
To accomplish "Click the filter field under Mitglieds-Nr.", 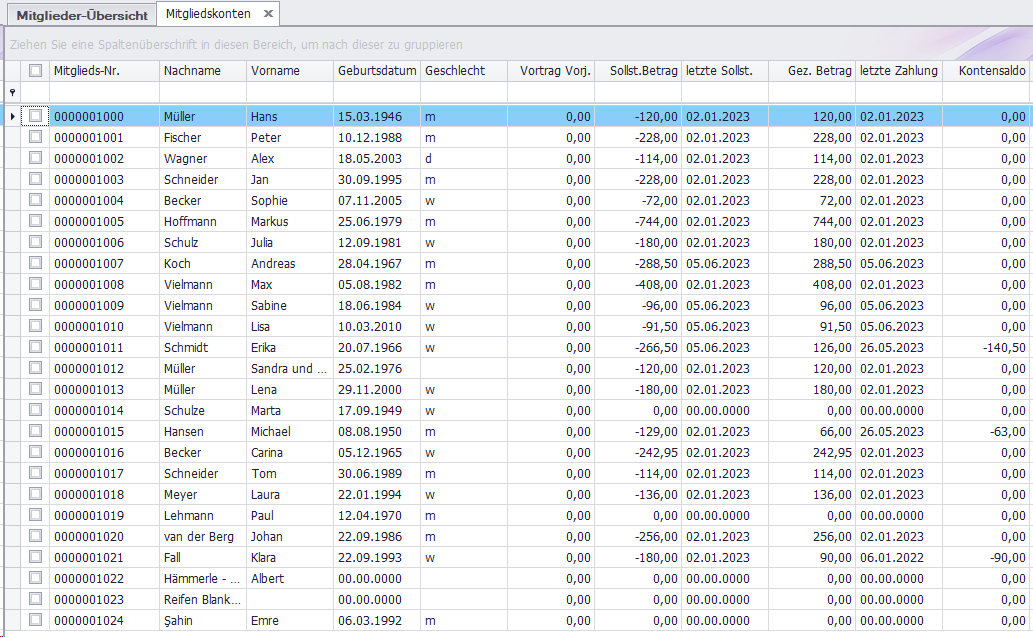I will [x=104, y=92].
